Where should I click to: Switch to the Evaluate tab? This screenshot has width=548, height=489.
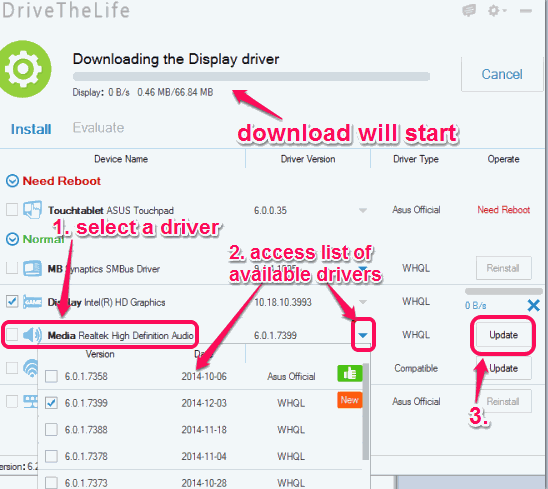(x=98, y=128)
